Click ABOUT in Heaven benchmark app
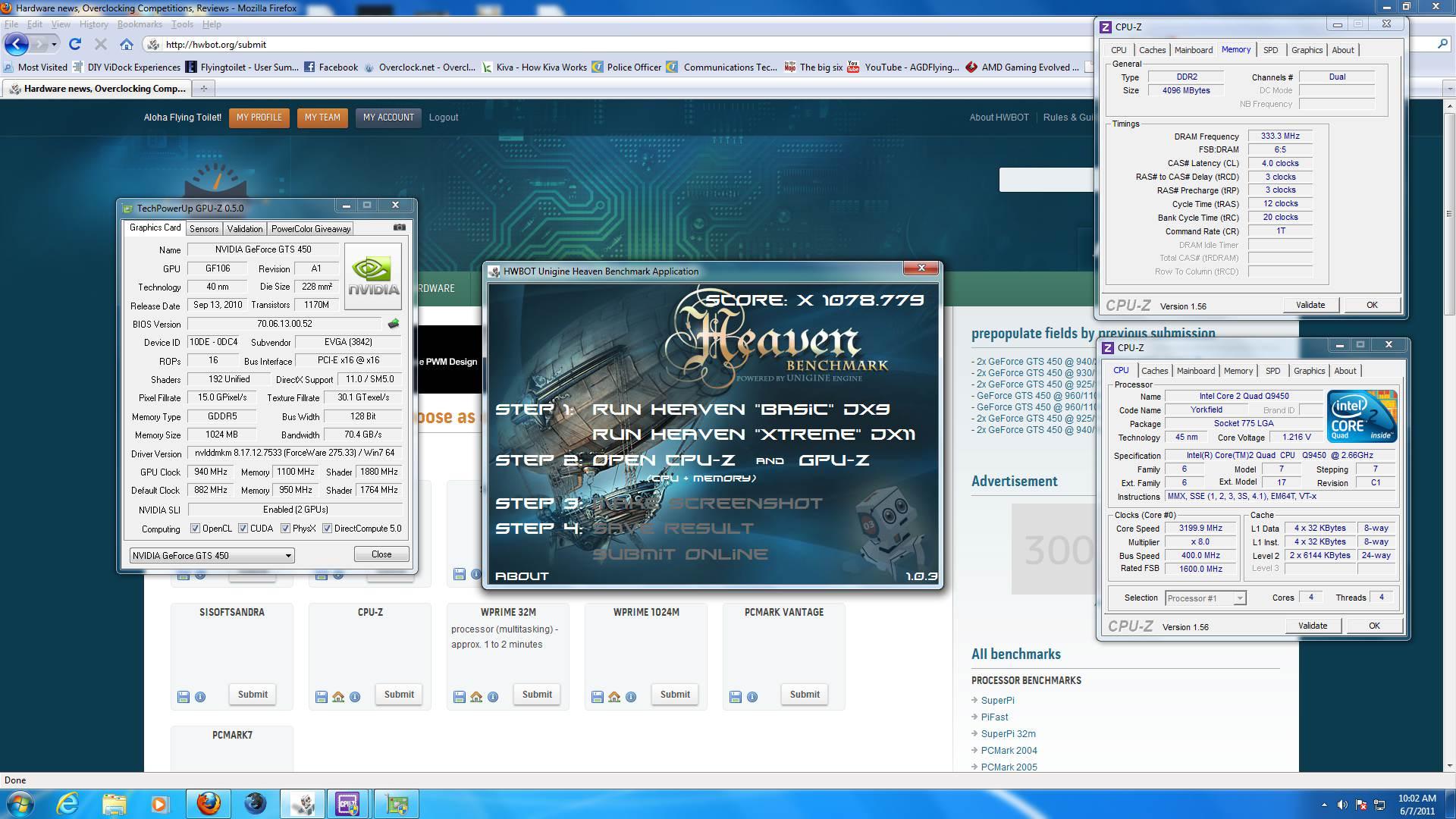The height and width of the screenshot is (819, 1456). coord(522,576)
